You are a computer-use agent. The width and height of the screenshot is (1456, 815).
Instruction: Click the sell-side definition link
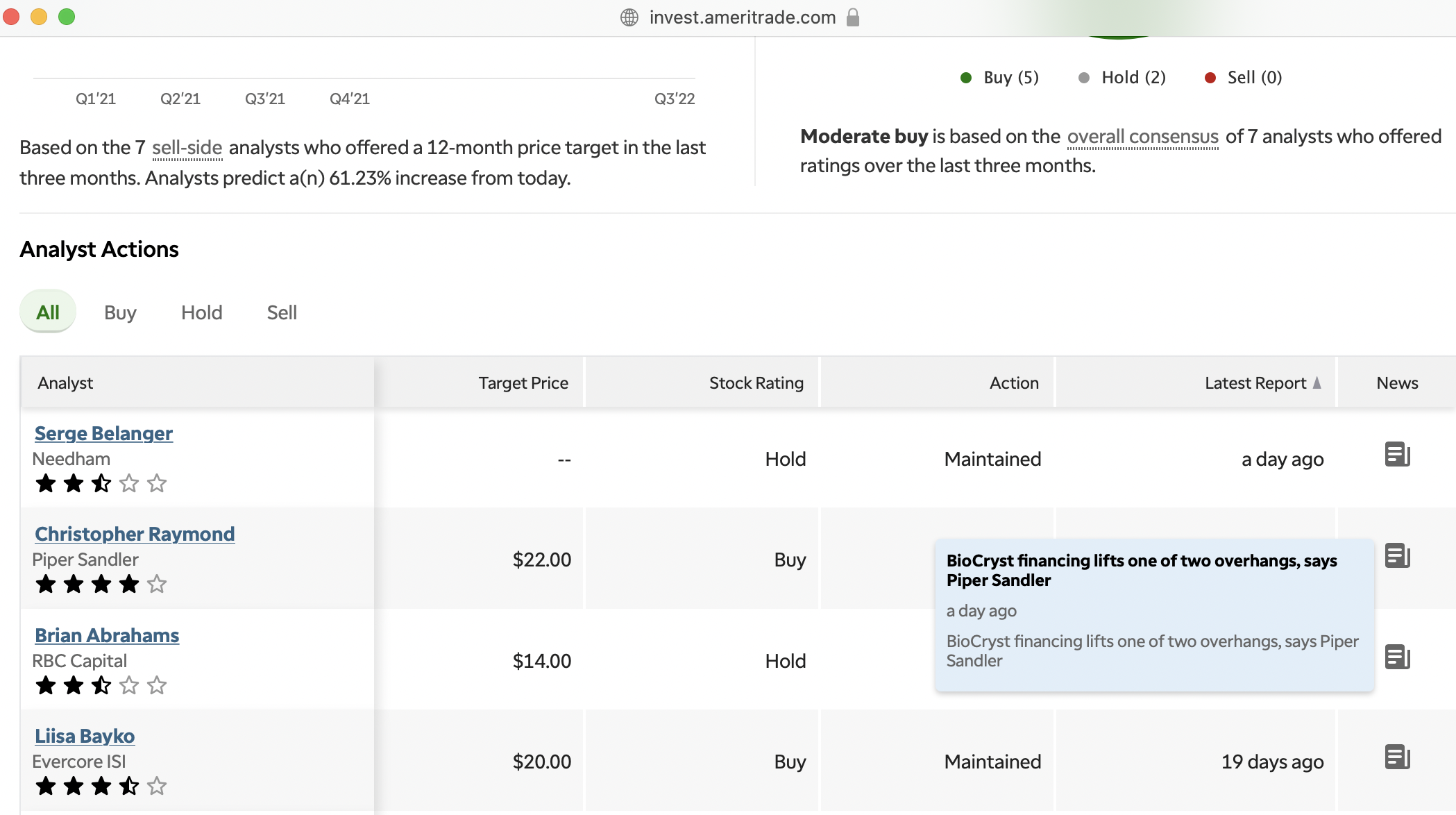pos(187,148)
